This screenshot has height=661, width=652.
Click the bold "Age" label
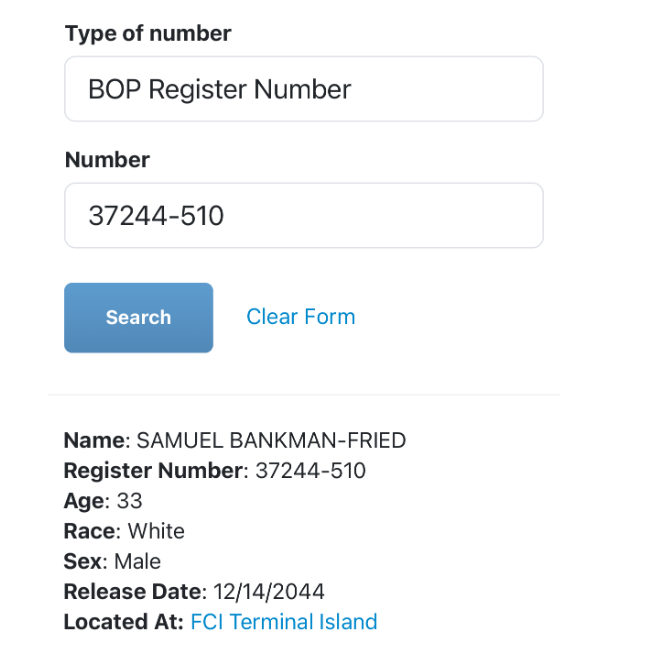[x=83, y=500]
